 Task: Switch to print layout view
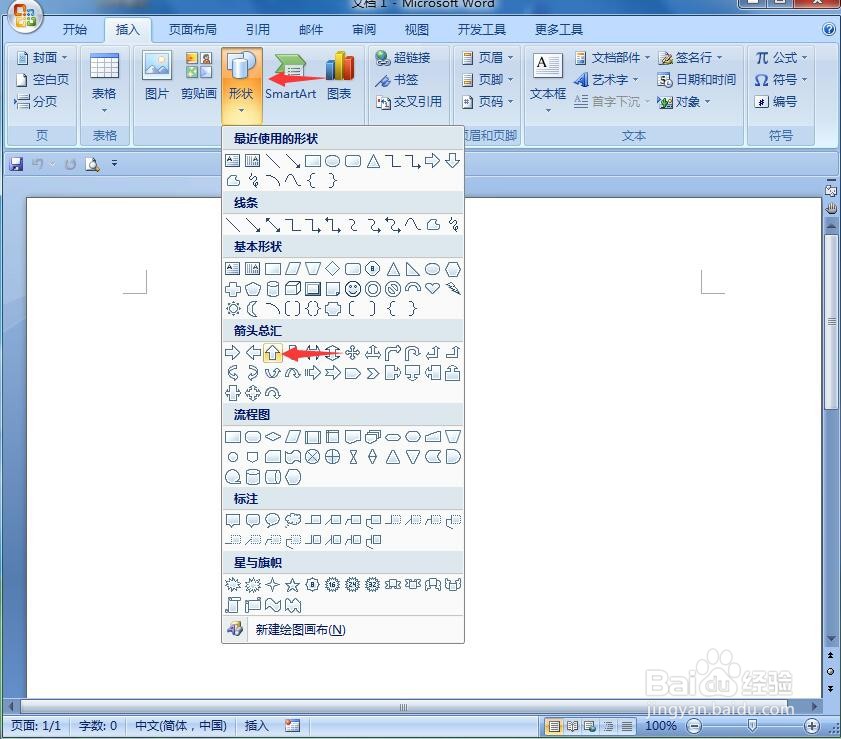[x=553, y=726]
